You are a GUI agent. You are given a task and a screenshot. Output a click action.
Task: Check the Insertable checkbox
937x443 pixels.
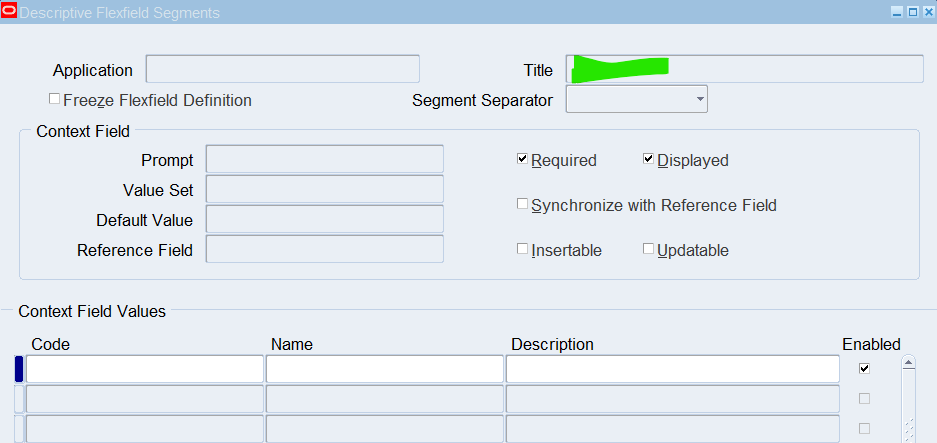pos(522,249)
